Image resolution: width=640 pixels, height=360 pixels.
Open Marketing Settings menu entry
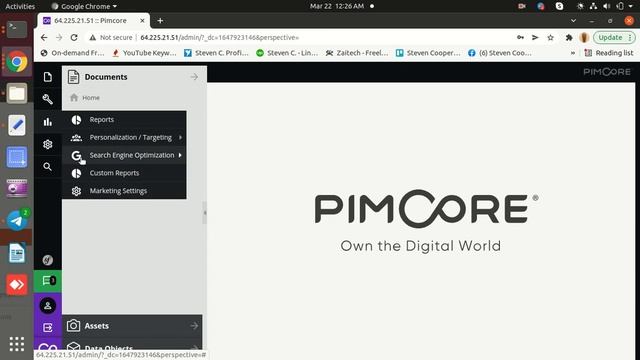coord(124,191)
